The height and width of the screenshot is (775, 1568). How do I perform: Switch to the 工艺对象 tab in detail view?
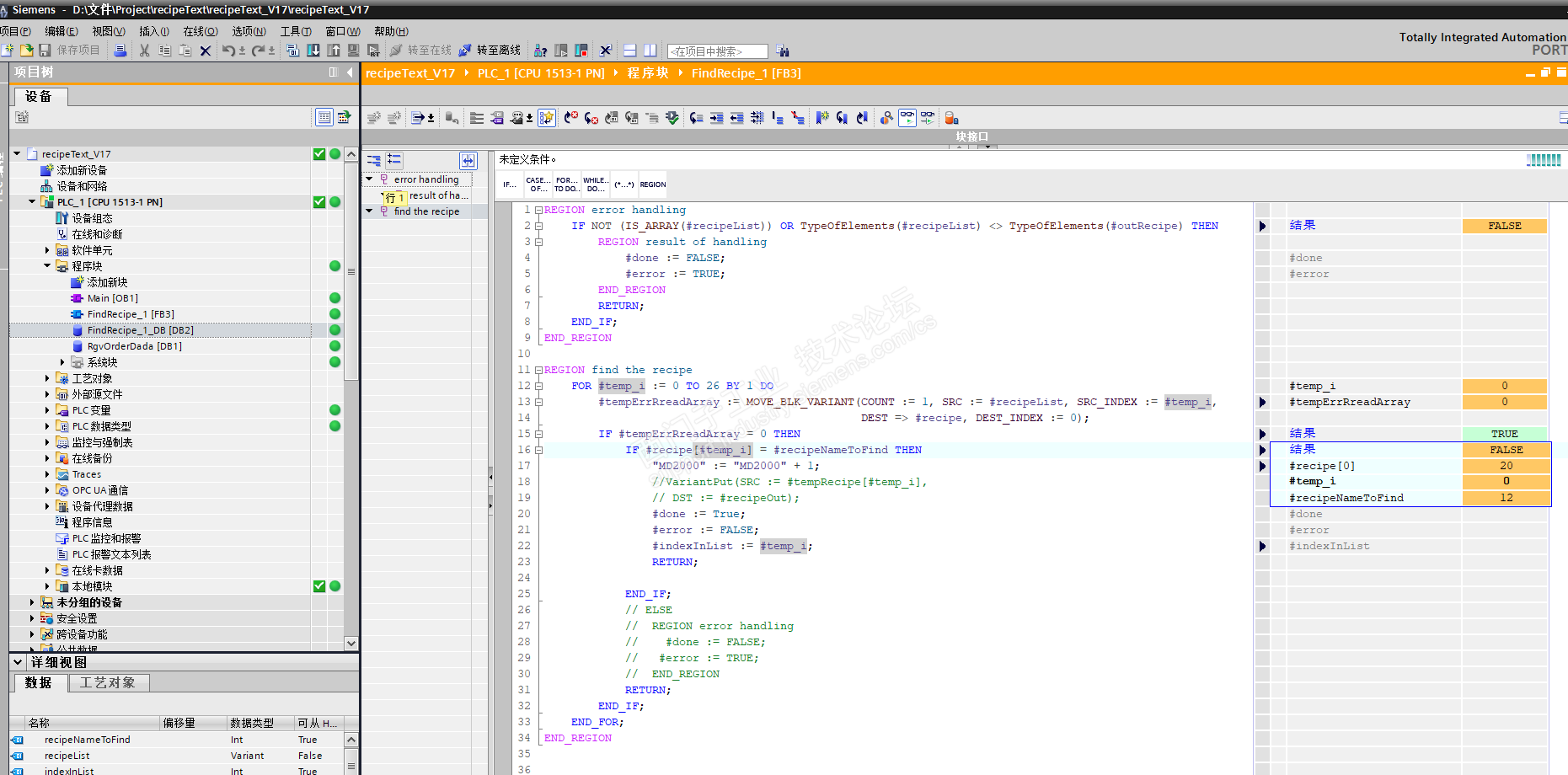108,682
